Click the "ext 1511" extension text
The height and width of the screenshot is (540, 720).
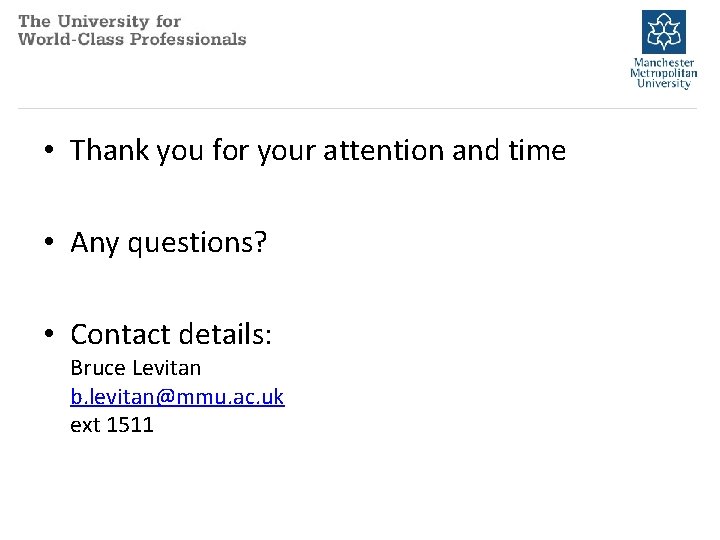tap(112, 424)
